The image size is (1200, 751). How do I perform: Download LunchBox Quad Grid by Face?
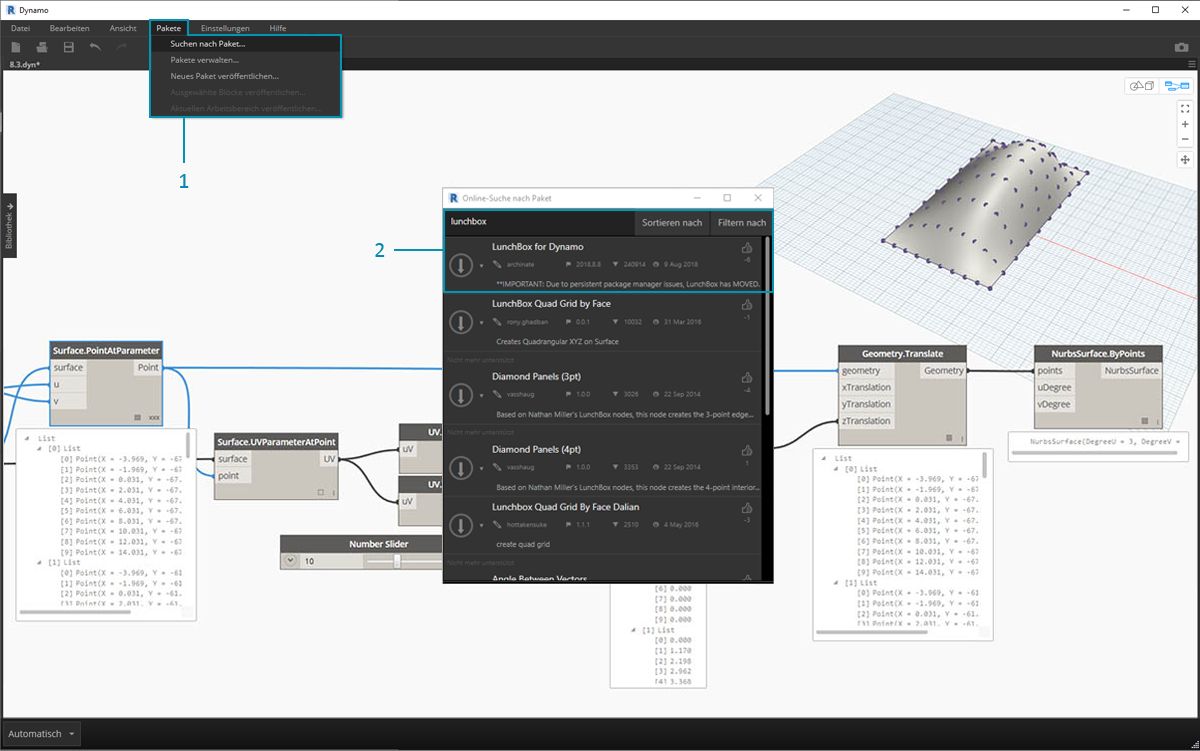click(460, 322)
